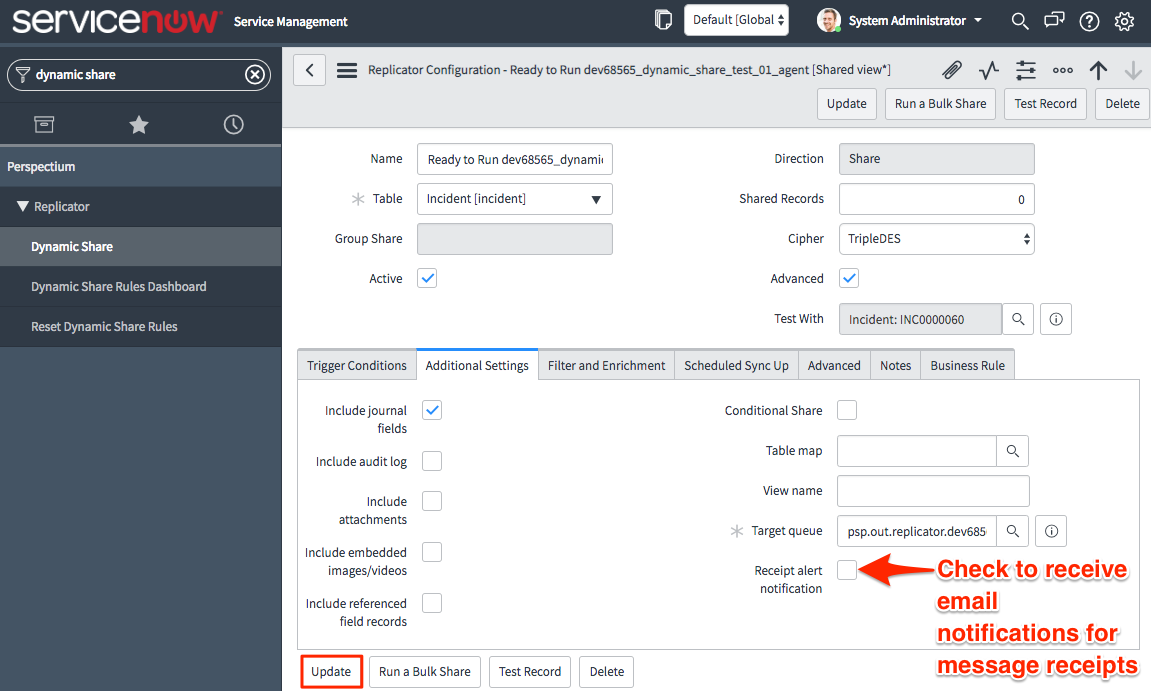Click the System Administrator avatar
The image size is (1151, 691).
829,21
